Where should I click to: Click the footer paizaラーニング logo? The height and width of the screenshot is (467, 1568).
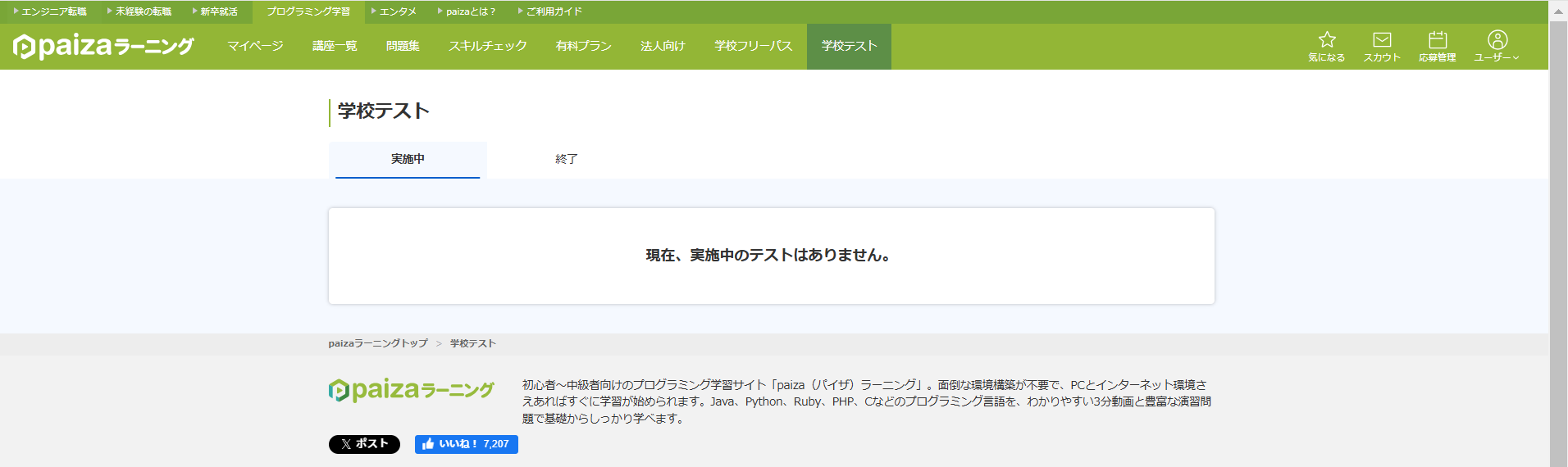(x=411, y=390)
